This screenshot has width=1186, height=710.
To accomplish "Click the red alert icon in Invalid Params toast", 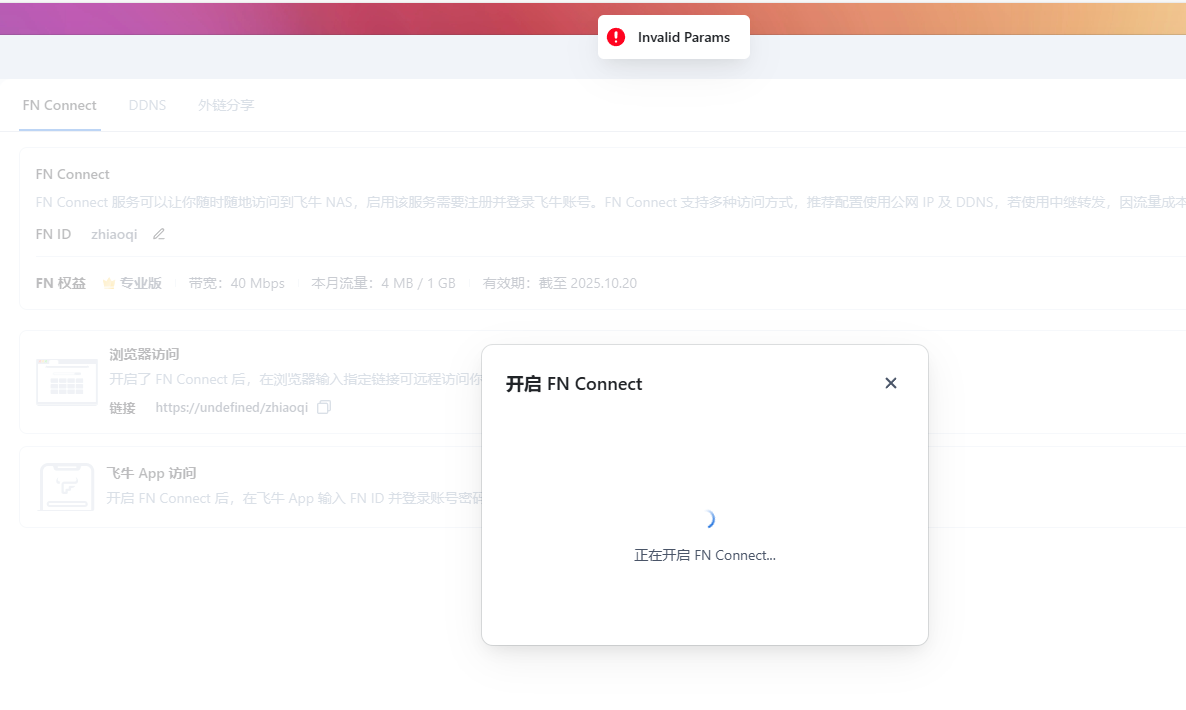I will (x=616, y=36).
